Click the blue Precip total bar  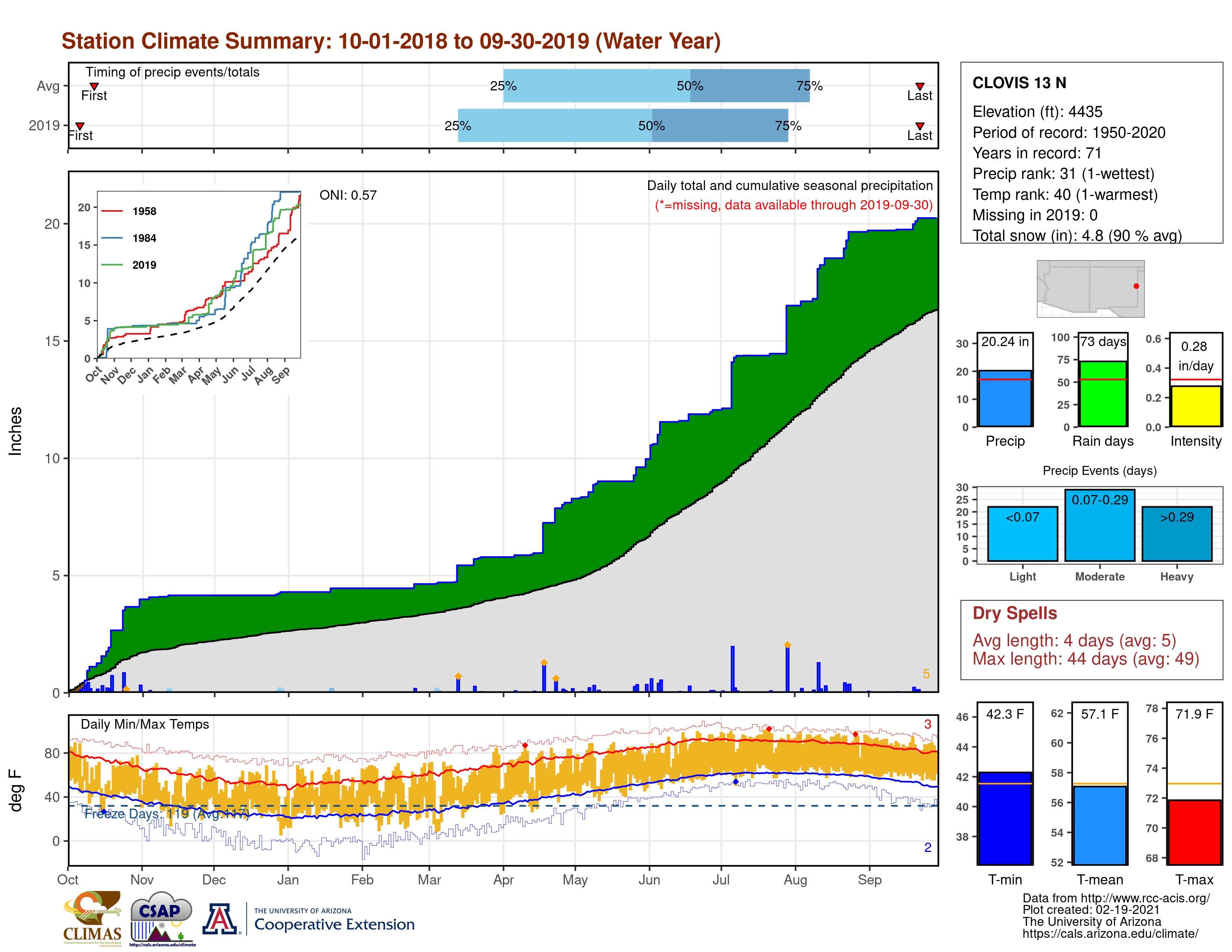click(x=1005, y=398)
